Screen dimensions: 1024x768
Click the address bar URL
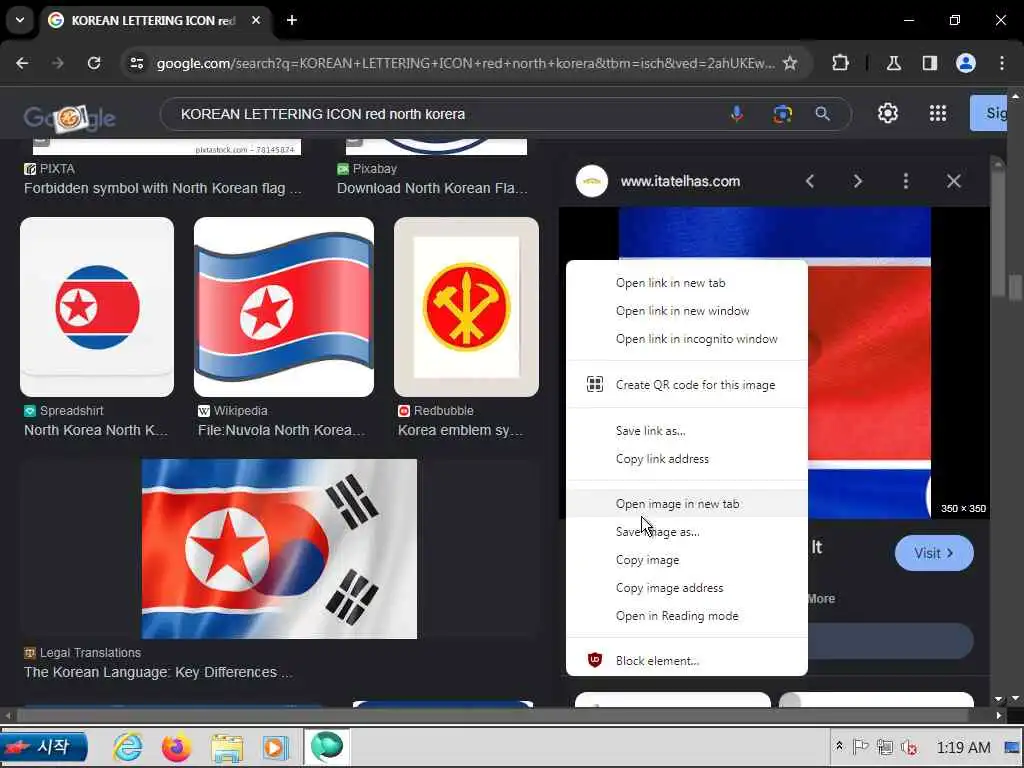(x=465, y=63)
